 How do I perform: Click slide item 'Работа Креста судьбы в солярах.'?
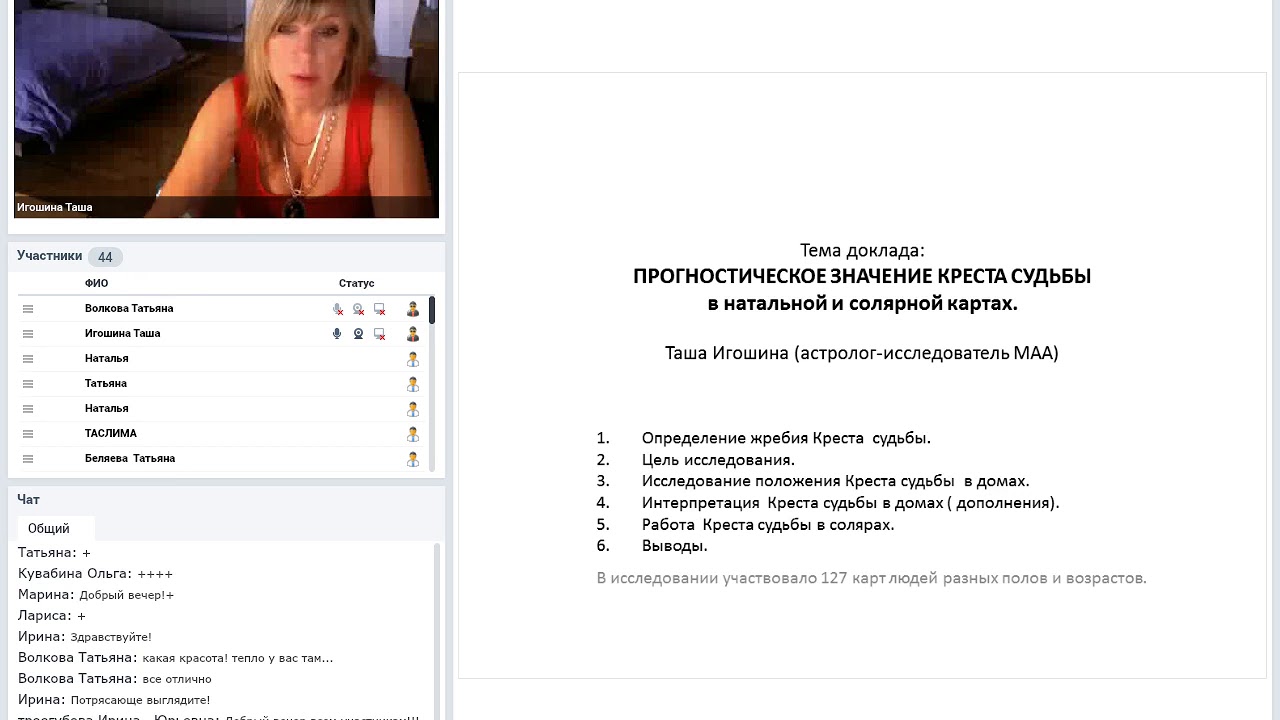[x=768, y=525]
